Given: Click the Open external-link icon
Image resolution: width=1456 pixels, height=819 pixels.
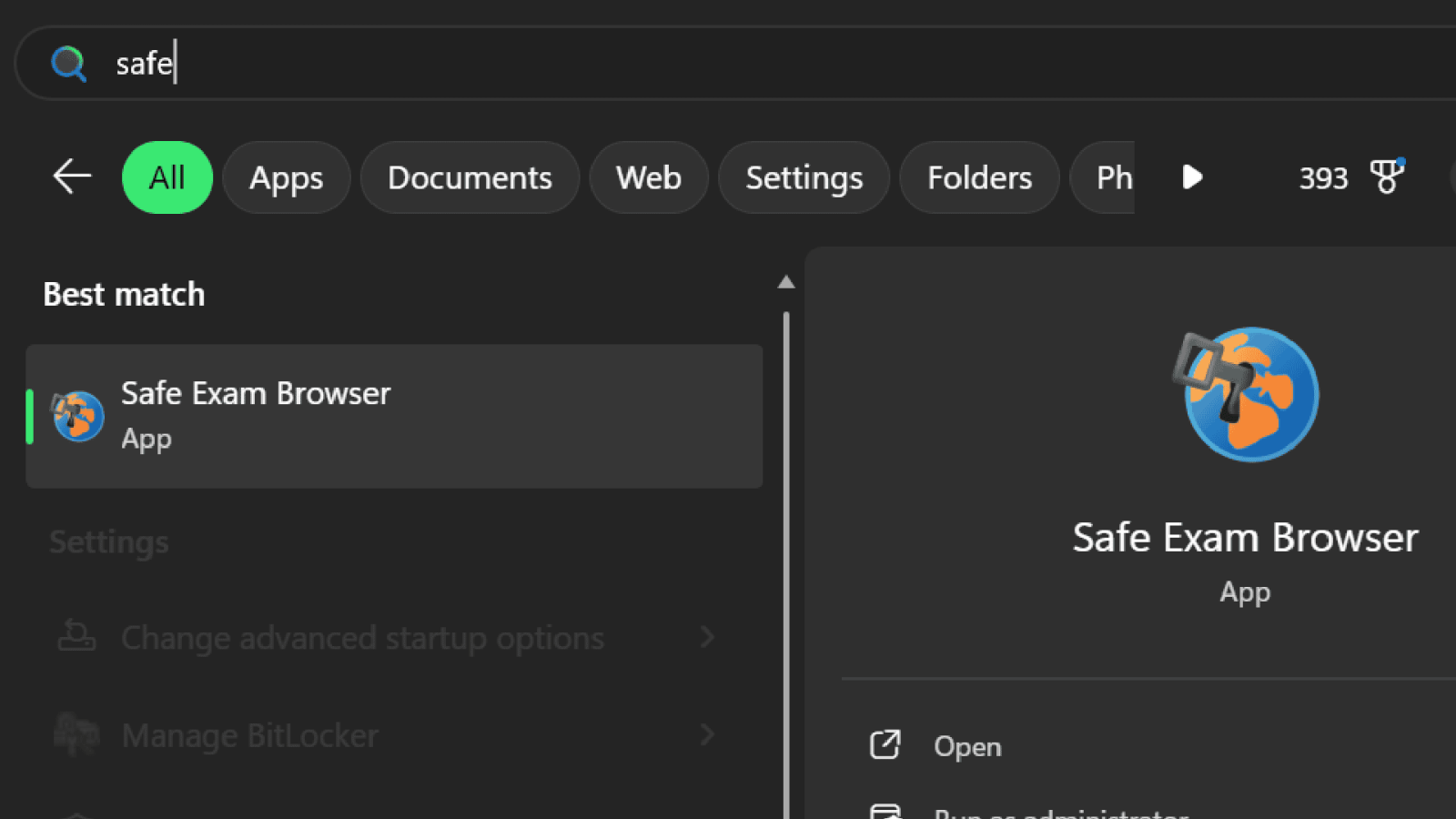Looking at the screenshot, I should pos(885,745).
